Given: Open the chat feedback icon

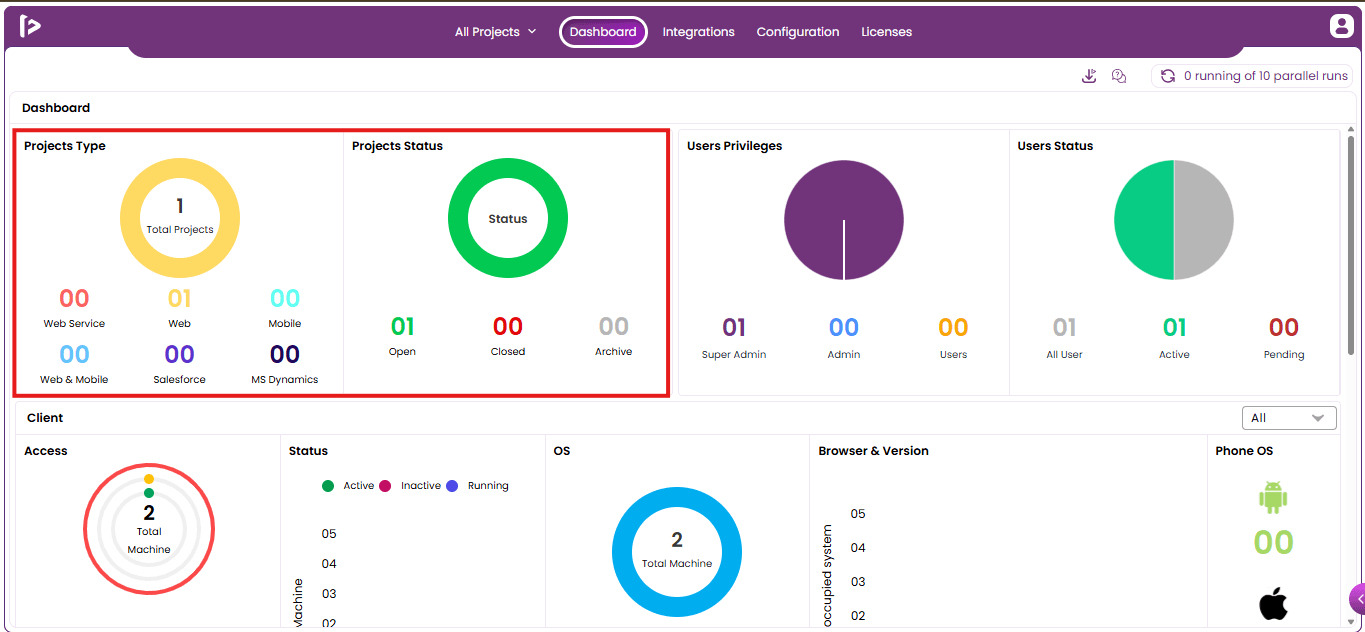Looking at the screenshot, I should pos(1119,76).
